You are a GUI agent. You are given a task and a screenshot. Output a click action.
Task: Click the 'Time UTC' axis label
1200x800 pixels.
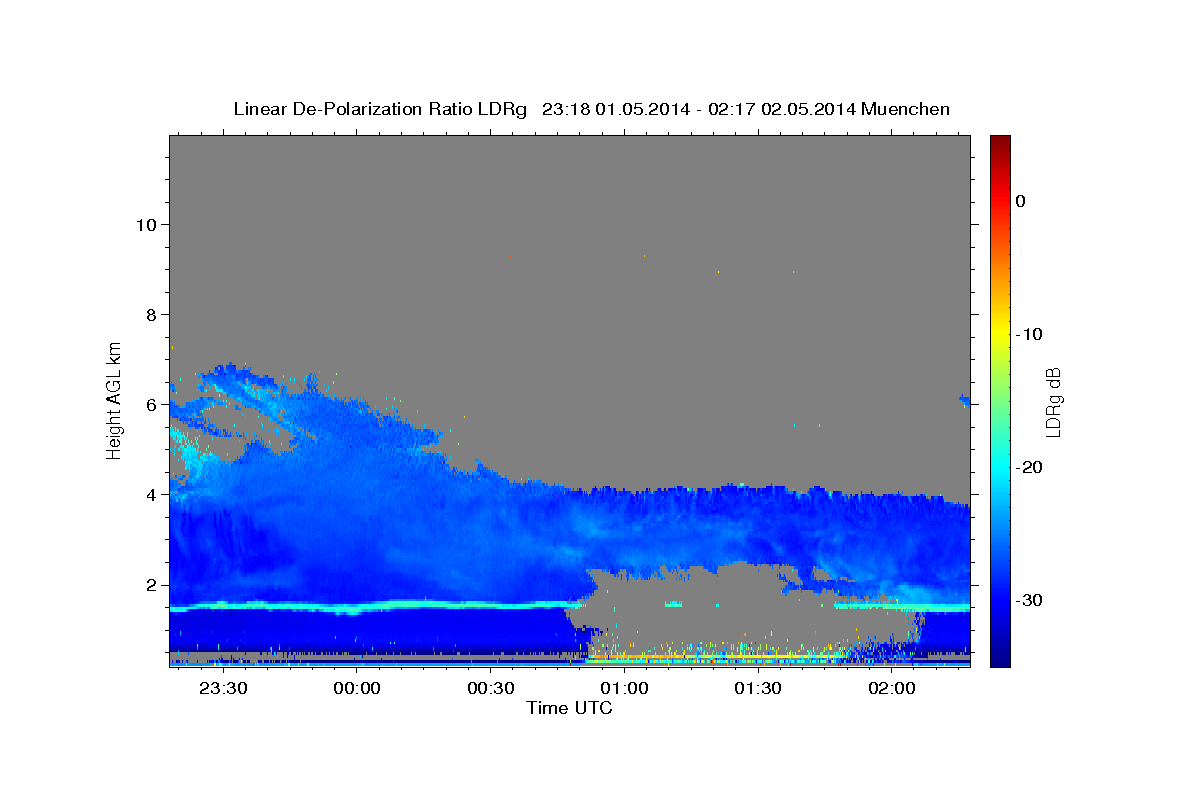point(569,708)
